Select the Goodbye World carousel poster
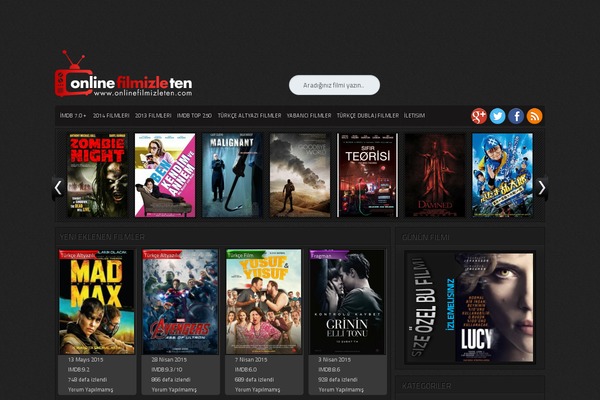The image size is (600, 400). [300, 175]
